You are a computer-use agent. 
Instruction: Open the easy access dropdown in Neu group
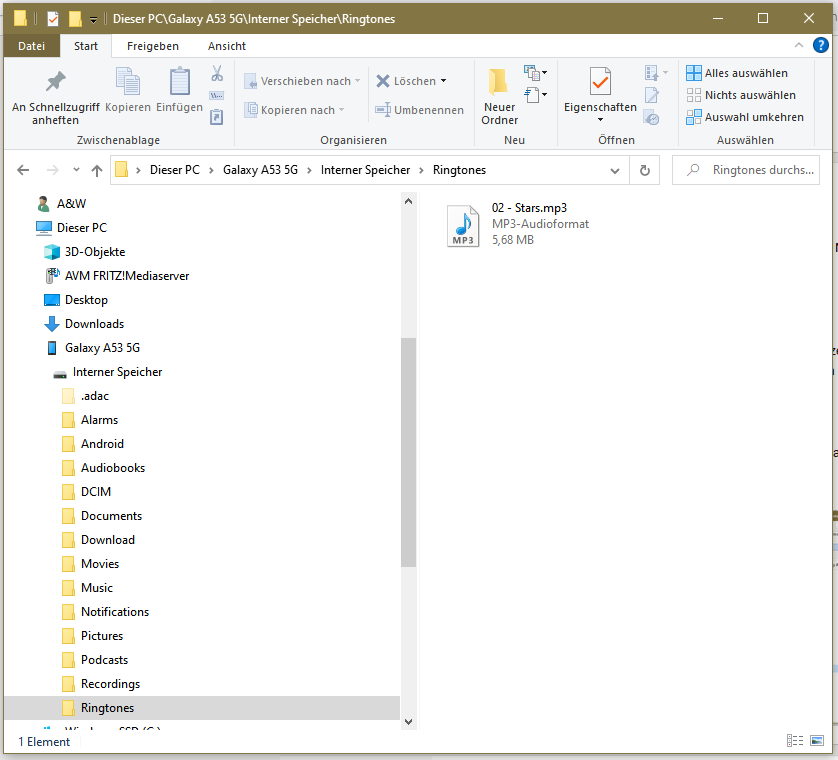(536, 95)
